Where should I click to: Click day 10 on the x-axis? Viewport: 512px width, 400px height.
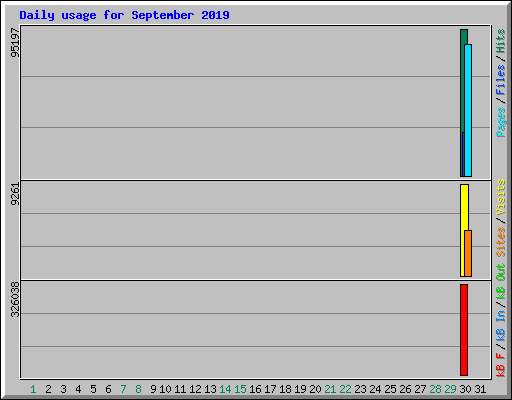pyautogui.click(x=165, y=389)
